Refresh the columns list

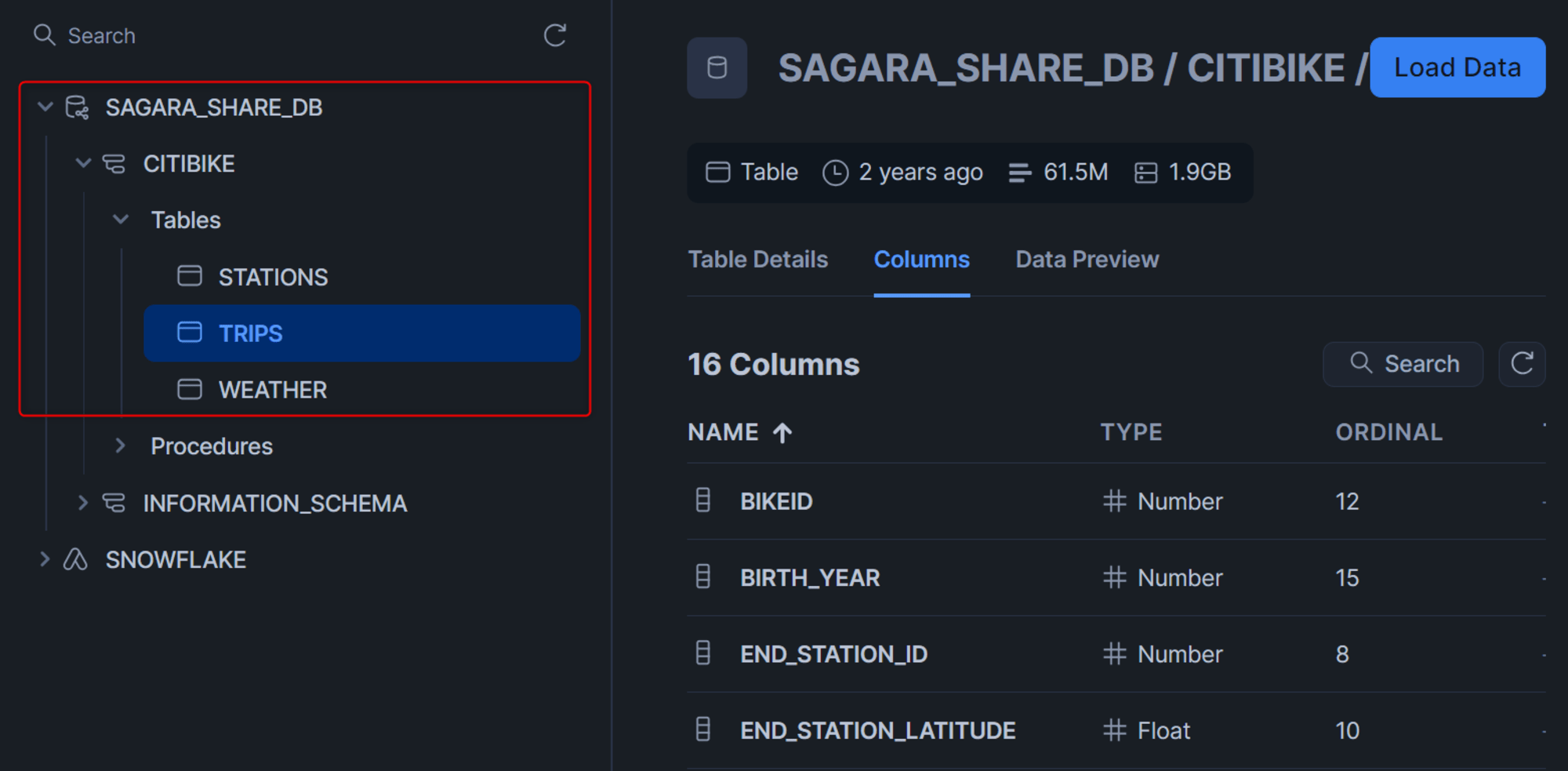[x=1522, y=363]
